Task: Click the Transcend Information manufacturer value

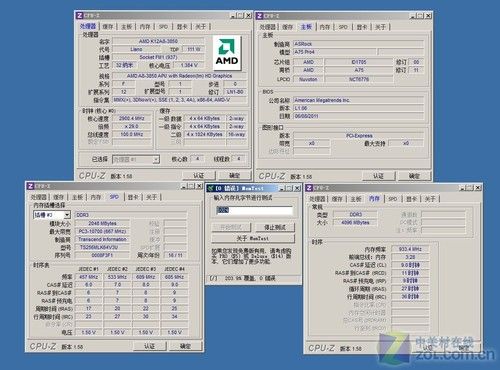Action: pos(102,239)
